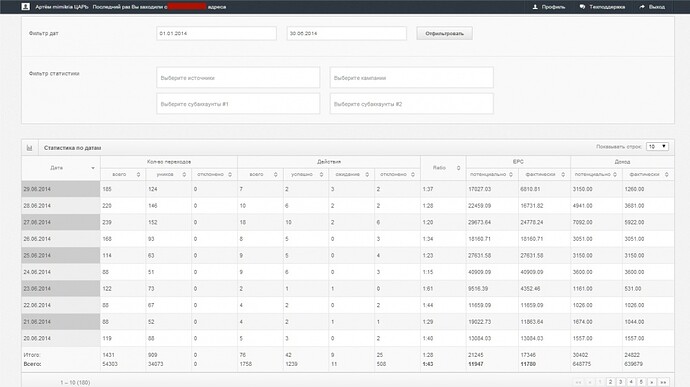Select the 21.06.2014 date cell

[61, 322]
